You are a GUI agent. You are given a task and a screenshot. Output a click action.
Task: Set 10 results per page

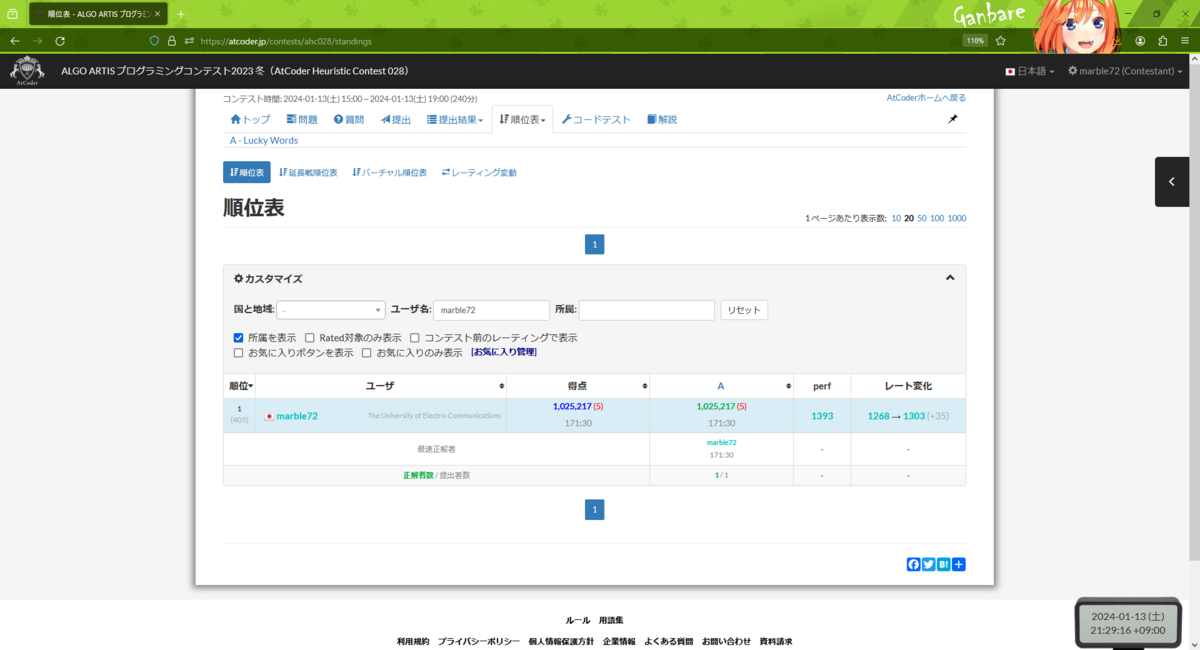point(896,218)
